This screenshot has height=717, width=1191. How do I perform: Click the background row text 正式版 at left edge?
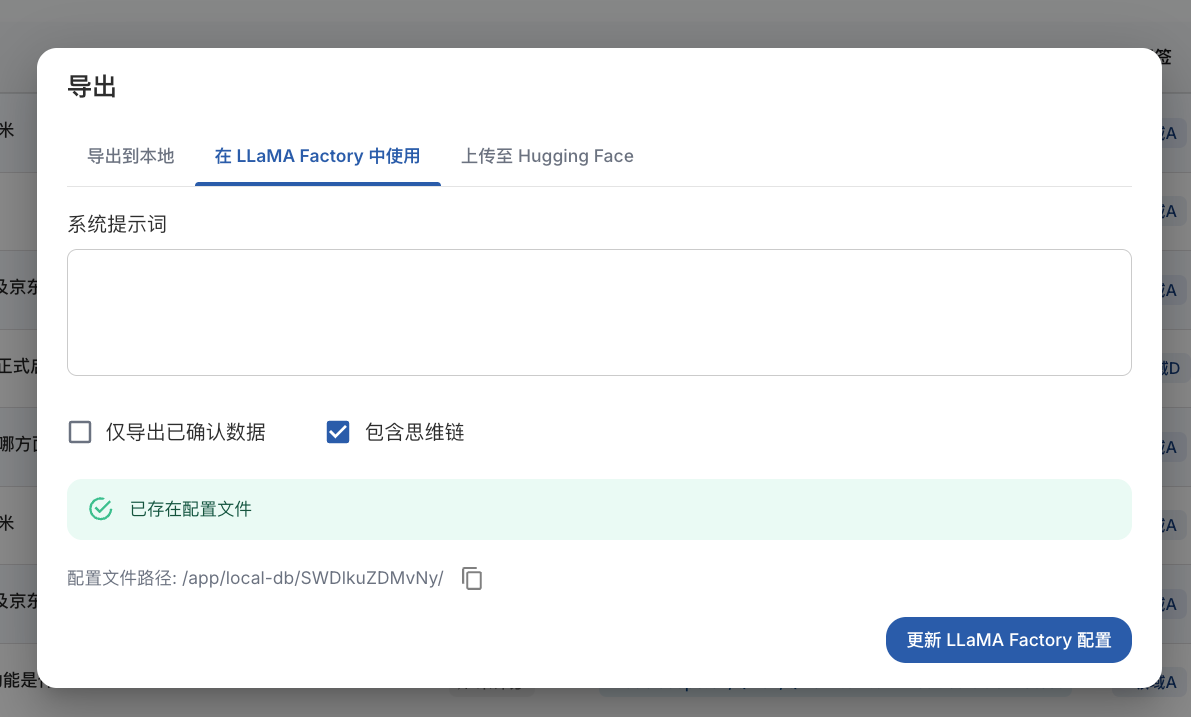tap(17, 367)
